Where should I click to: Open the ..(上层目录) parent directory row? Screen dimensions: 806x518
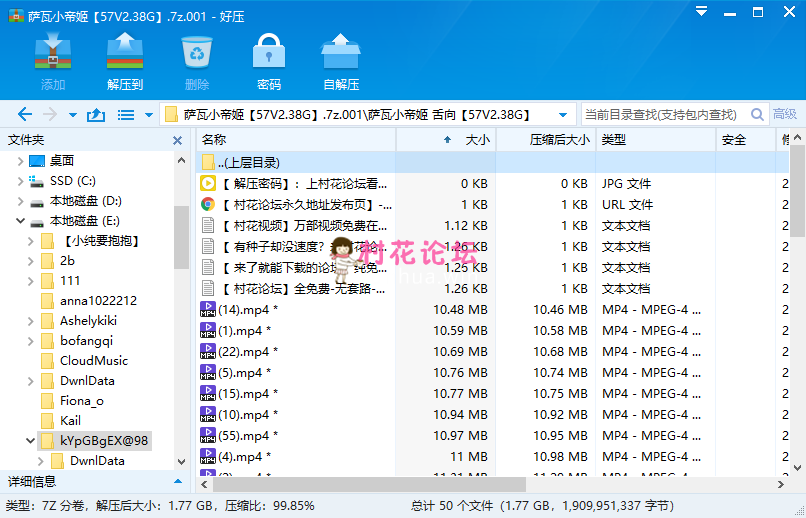pyautogui.click(x=493, y=162)
